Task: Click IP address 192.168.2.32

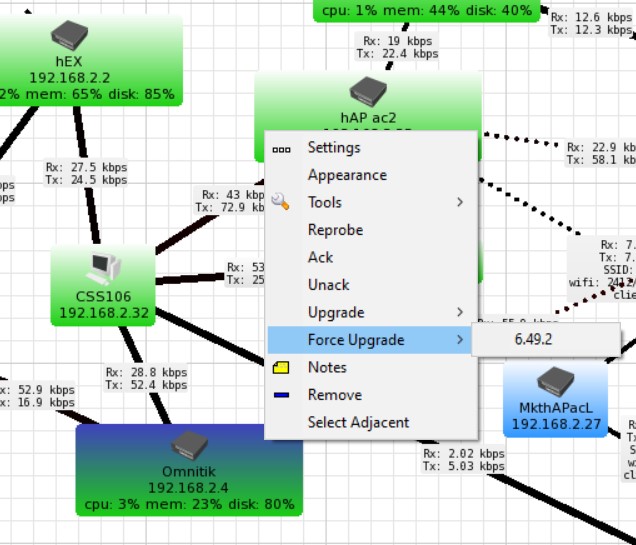Action: (x=104, y=313)
